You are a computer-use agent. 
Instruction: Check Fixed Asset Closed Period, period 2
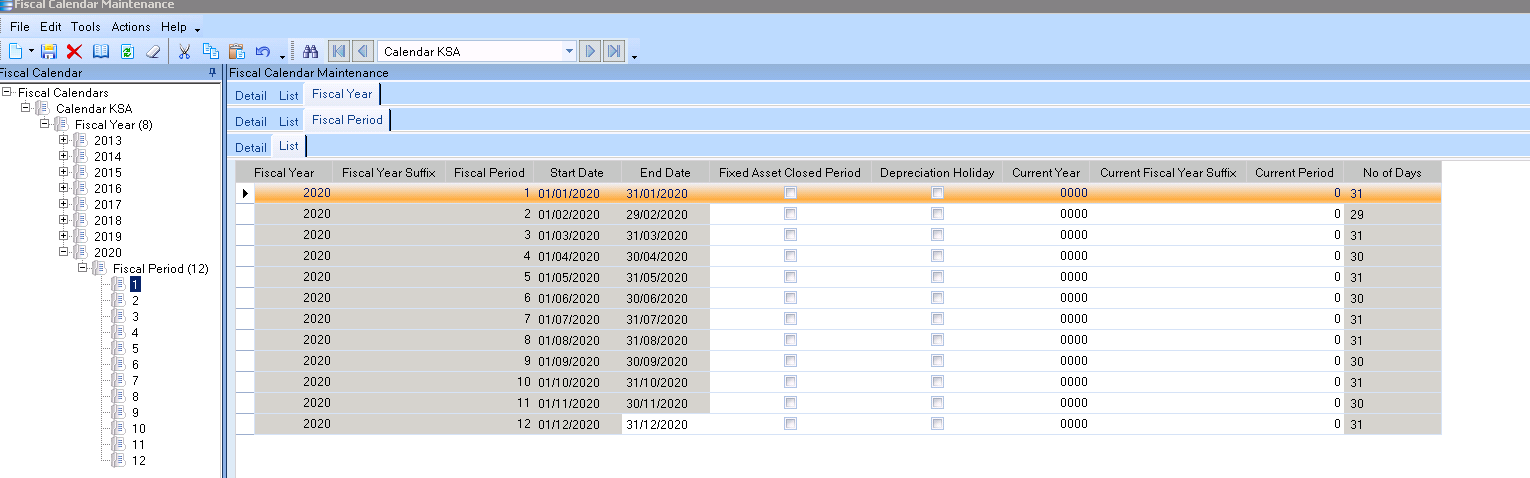click(x=791, y=214)
